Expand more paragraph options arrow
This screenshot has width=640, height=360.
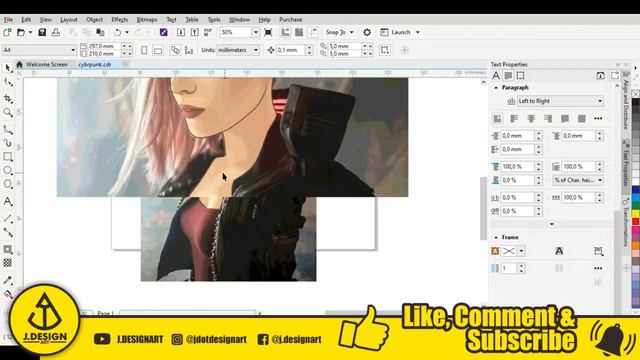coord(552,224)
